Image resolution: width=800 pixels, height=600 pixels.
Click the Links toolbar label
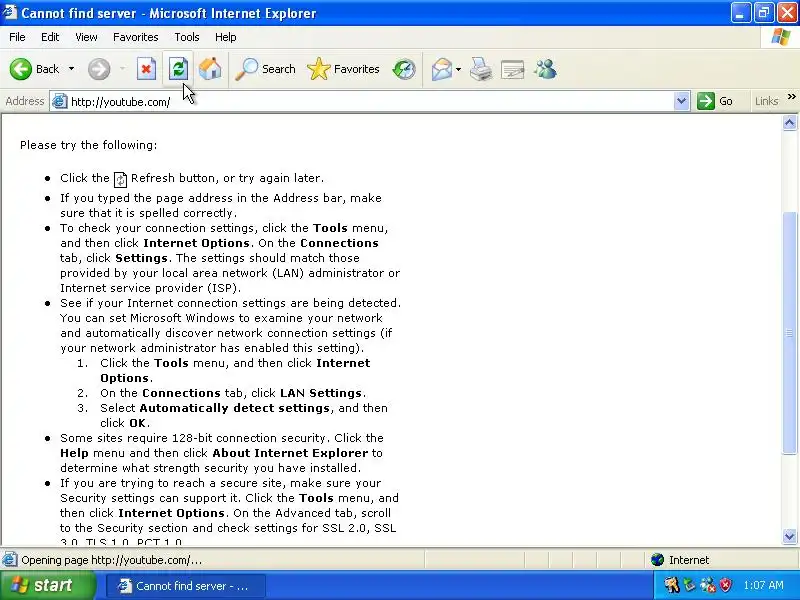point(766,101)
